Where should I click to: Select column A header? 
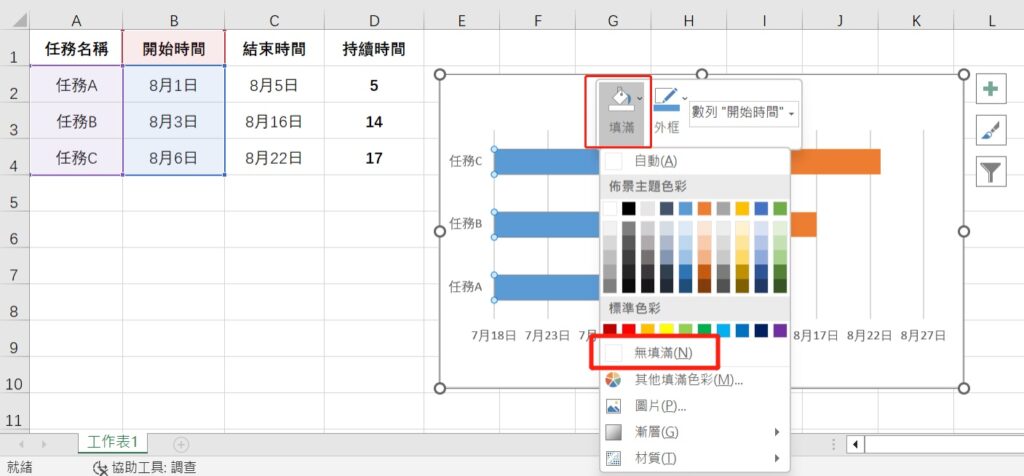(76, 21)
